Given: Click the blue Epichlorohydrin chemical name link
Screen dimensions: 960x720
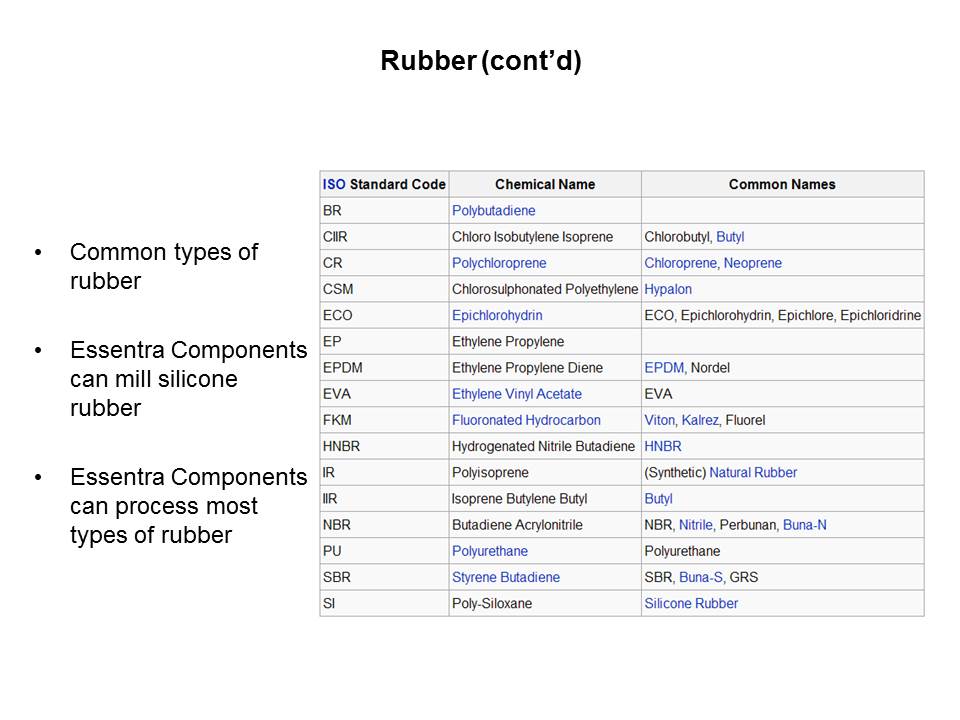Looking at the screenshot, I should tap(497, 315).
